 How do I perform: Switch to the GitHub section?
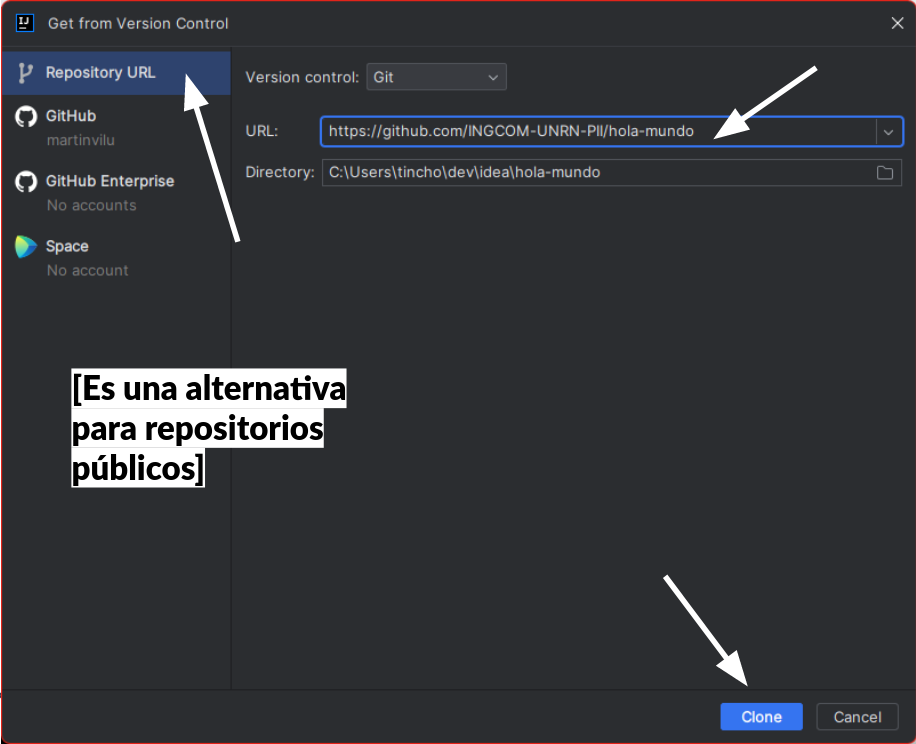pyautogui.click(x=71, y=116)
